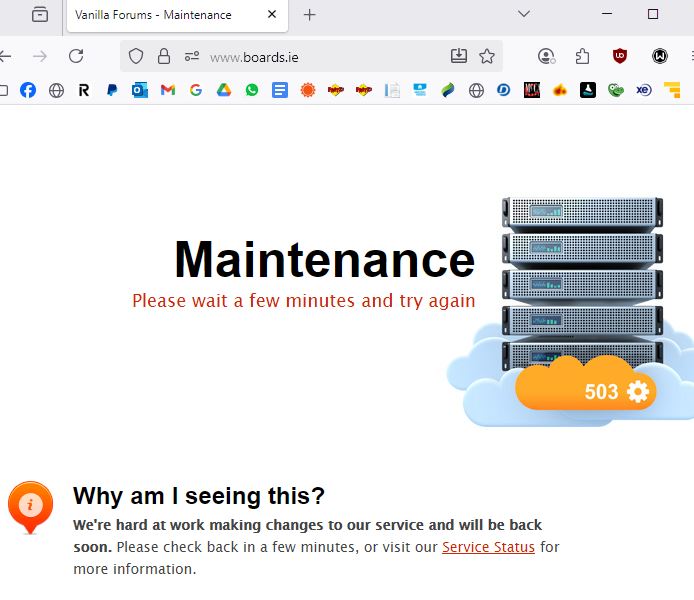Show the padlock site security info
The height and width of the screenshot is (600, 694).
164,56
